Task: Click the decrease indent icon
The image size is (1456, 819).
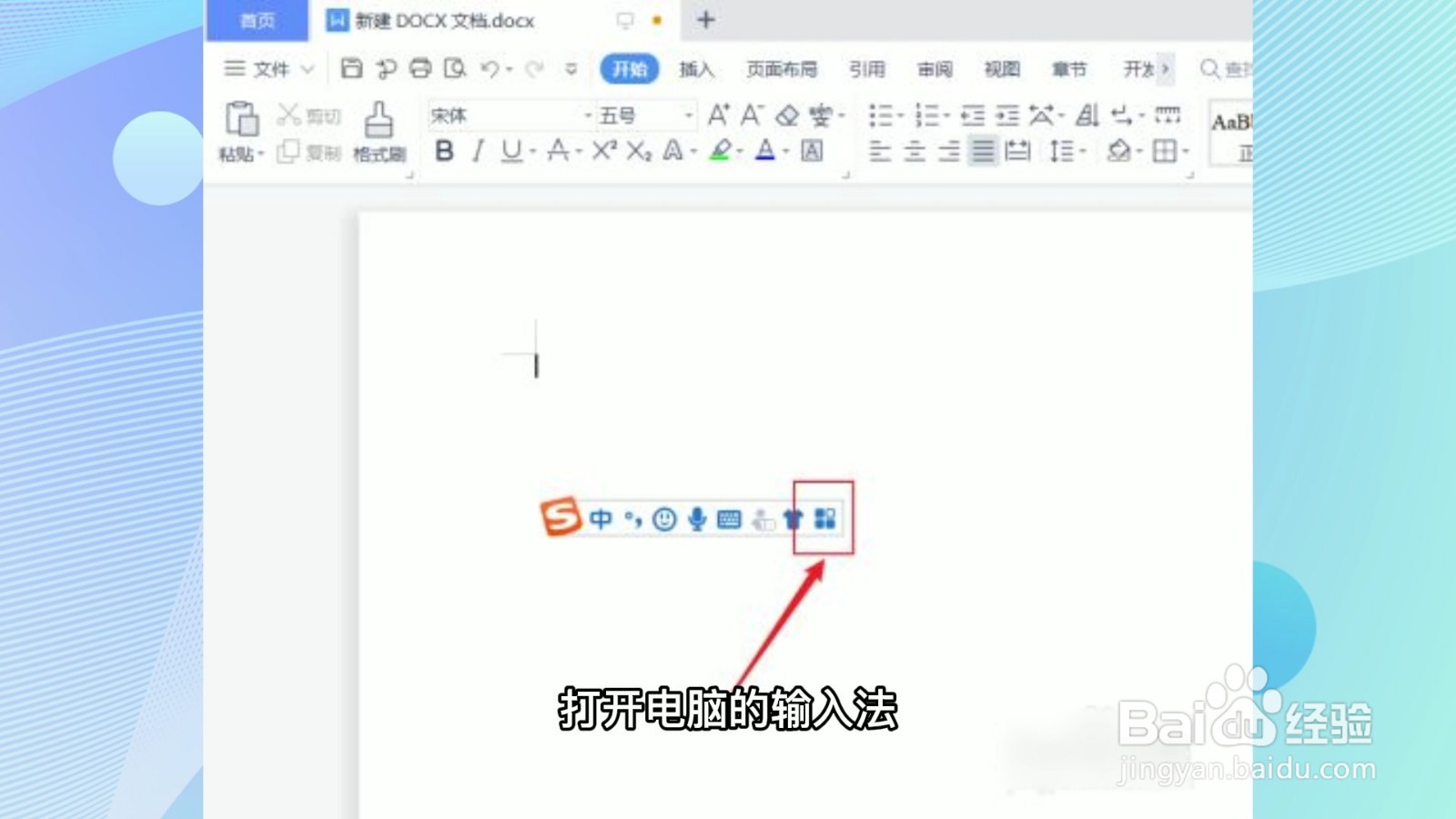Action: click(973, 116)
